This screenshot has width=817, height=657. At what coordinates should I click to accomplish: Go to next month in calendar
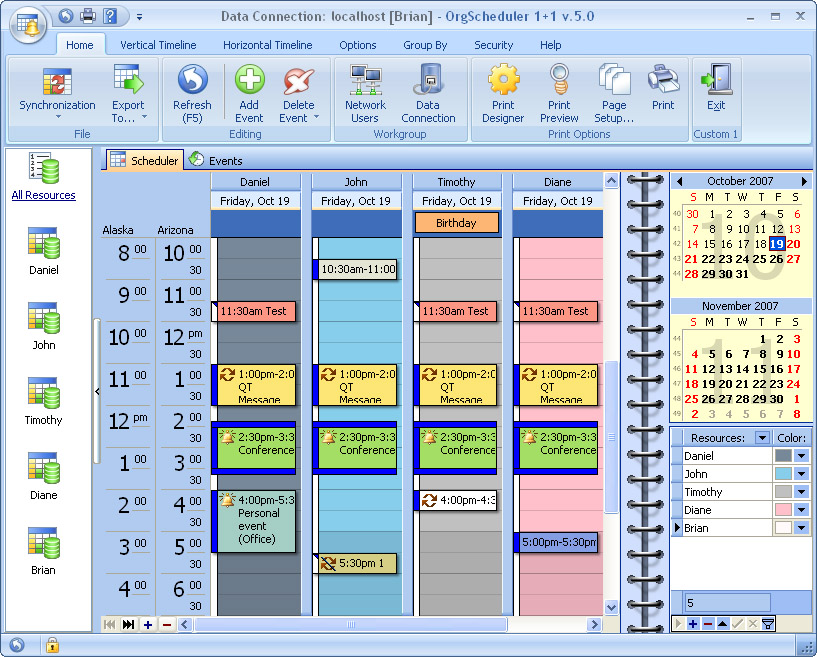(804, 181)
